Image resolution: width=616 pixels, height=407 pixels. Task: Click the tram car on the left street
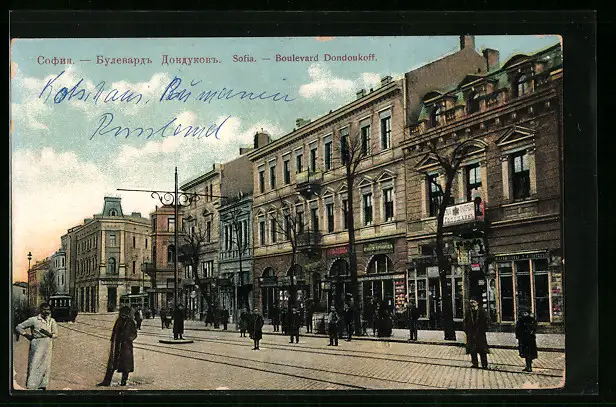tap(61, 307)
